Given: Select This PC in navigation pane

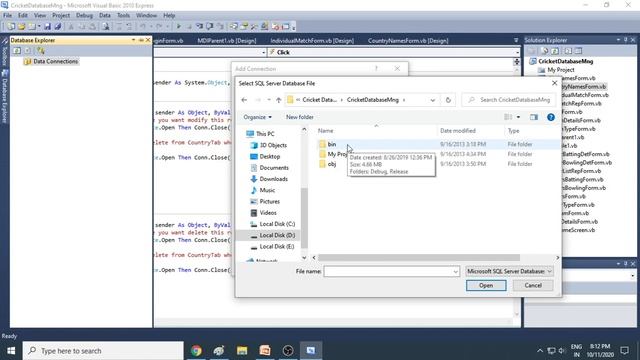Looking at the screenshot, I should click(265, 134).
